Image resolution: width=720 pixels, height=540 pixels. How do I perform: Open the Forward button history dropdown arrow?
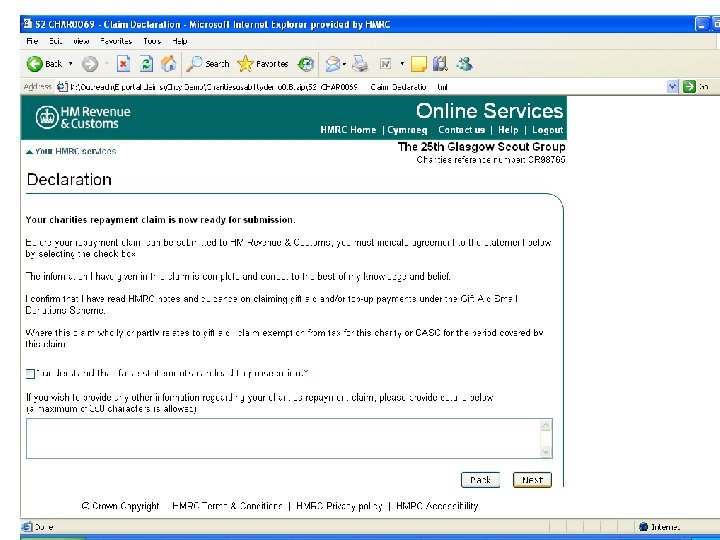click(107, 64)
